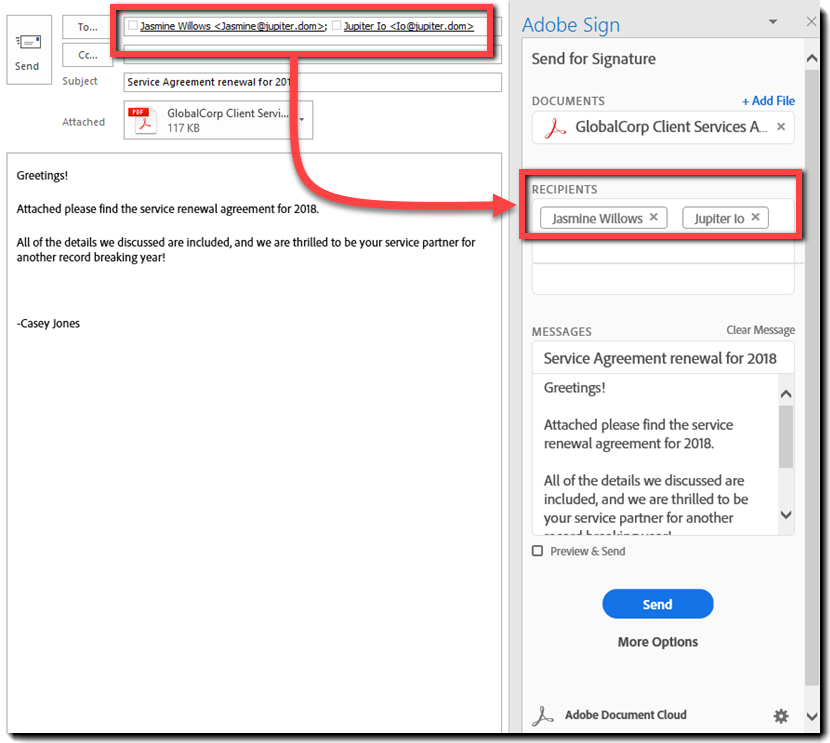Screen dimensions: 830x743
Task: Click the Send for Signature heading
Action: tap(593, 59)
